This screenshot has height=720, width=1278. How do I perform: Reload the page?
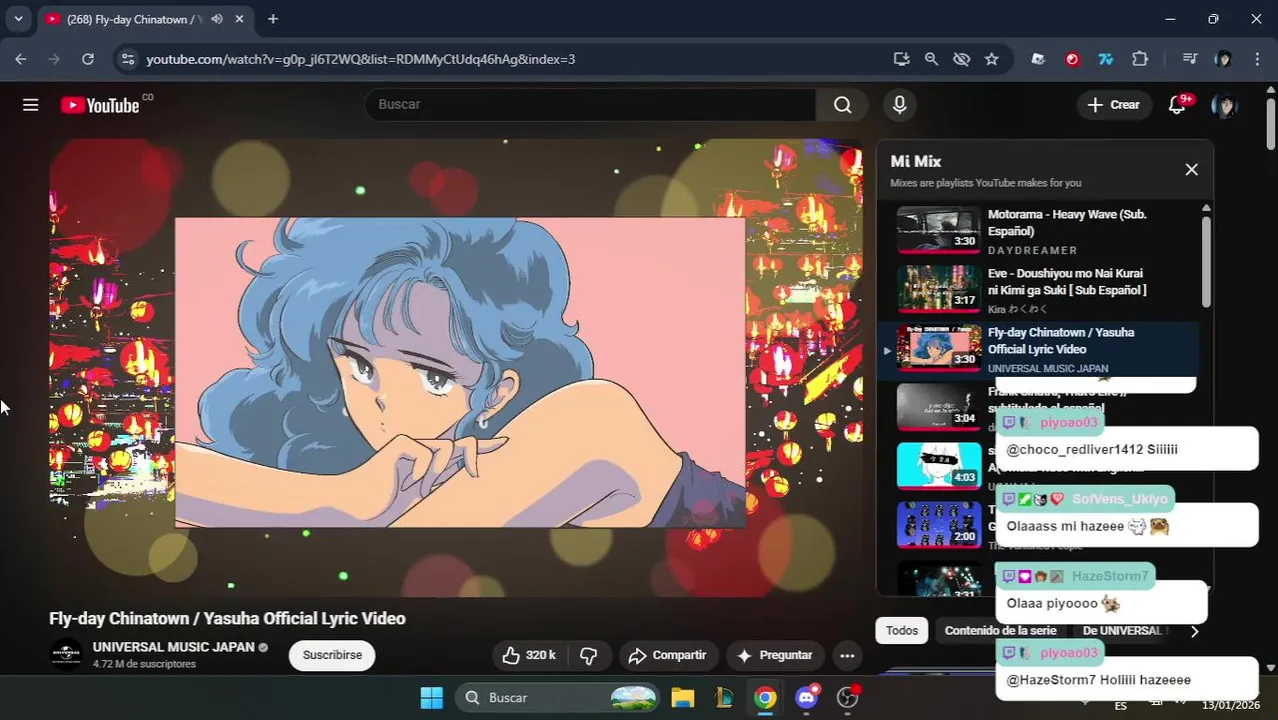coord(88,59)
